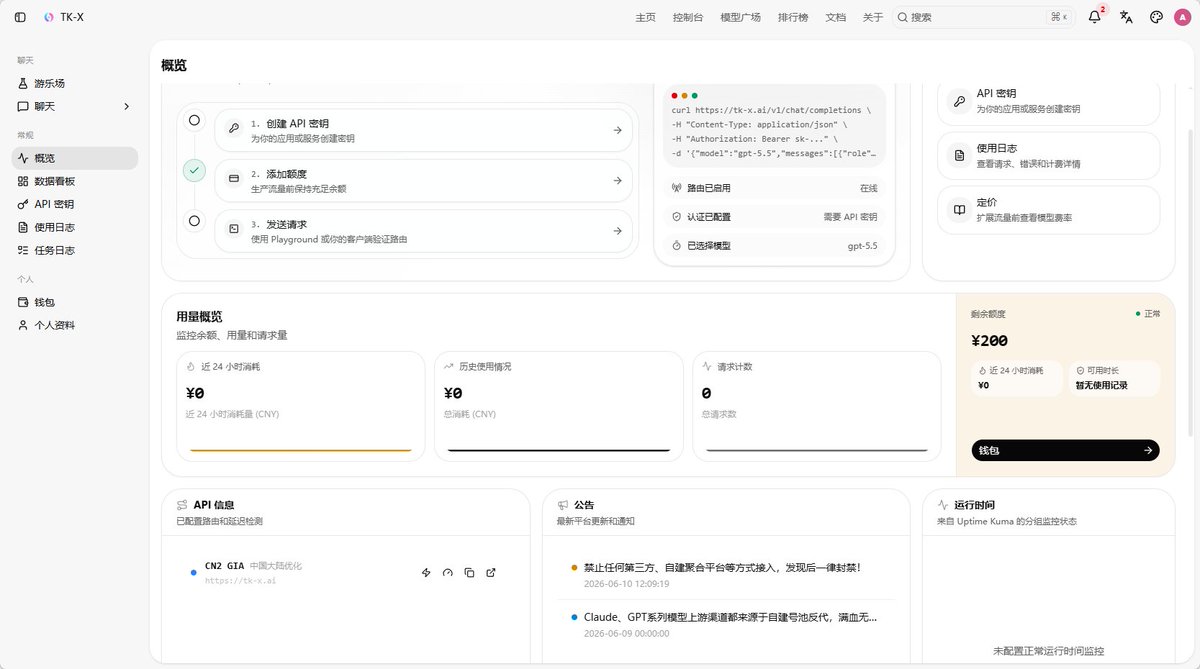The width and height of the screenshot is (1200, 669).
Task: Click the pulse icon beside 运行时间
Action: click(x=943, y=505)
